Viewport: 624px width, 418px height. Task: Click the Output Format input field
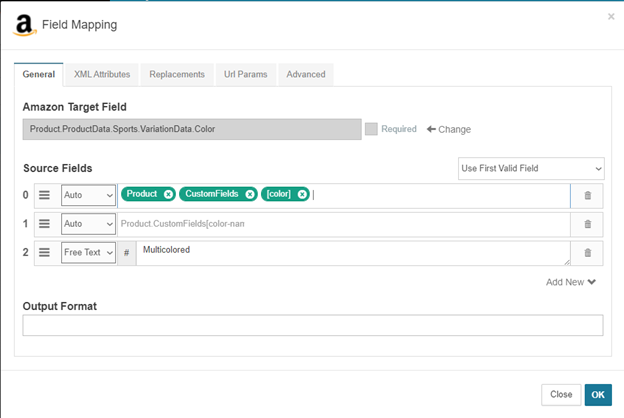click(x=313, y=325)
